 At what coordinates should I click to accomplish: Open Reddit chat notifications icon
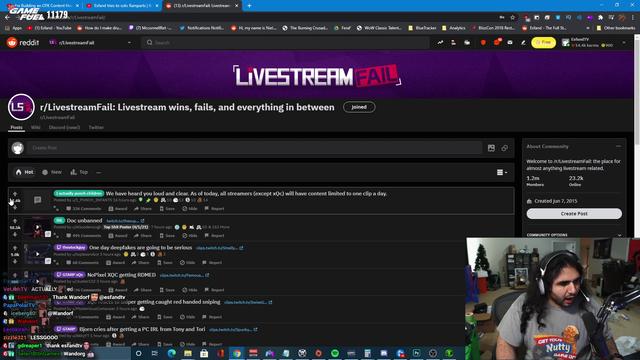point(497,42)
